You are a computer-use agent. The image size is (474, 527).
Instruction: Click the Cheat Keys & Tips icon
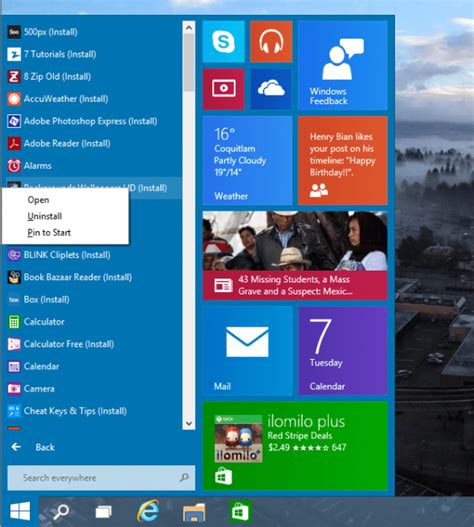click(x=14, y=411)
